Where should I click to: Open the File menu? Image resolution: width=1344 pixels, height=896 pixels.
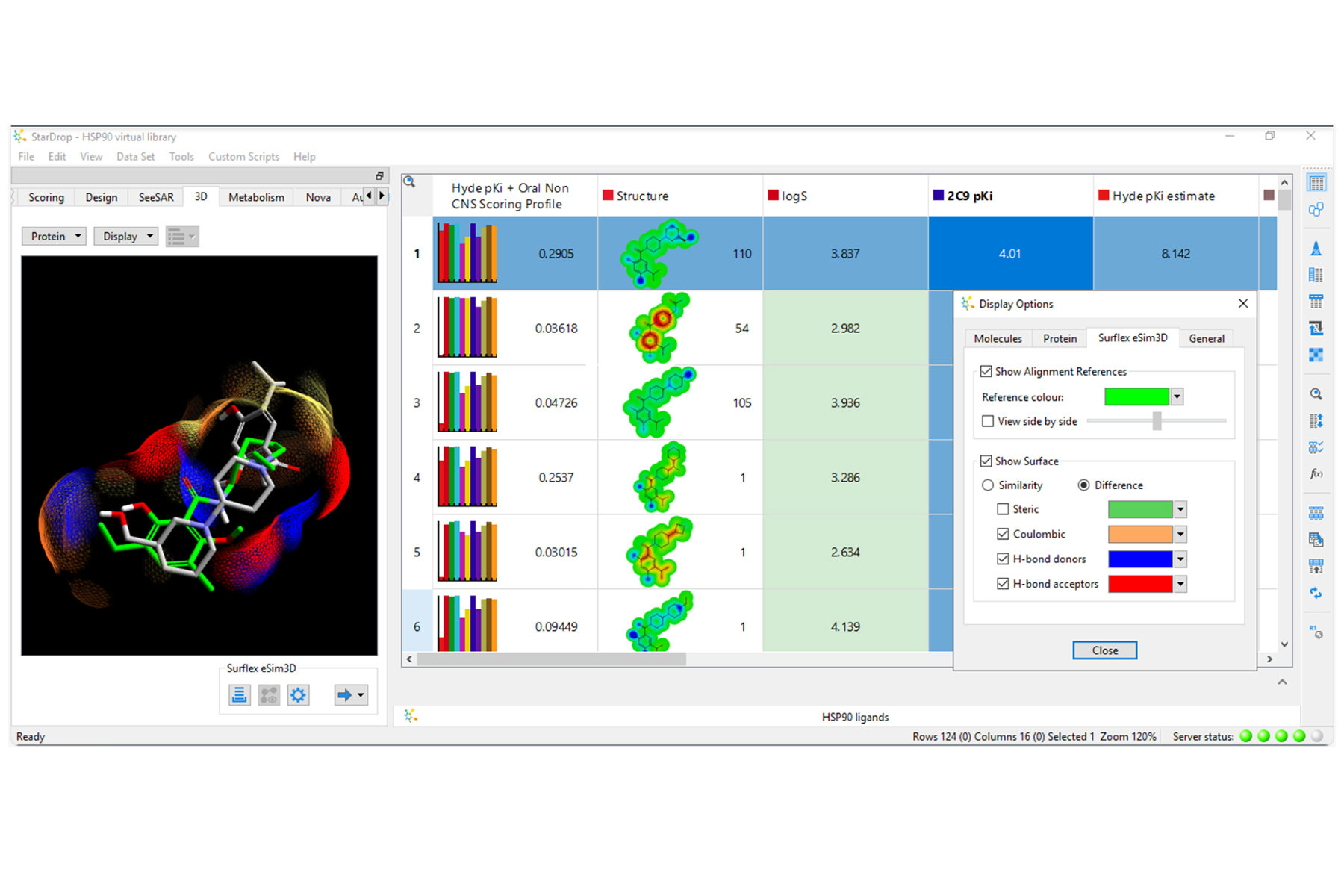[26, 156]
